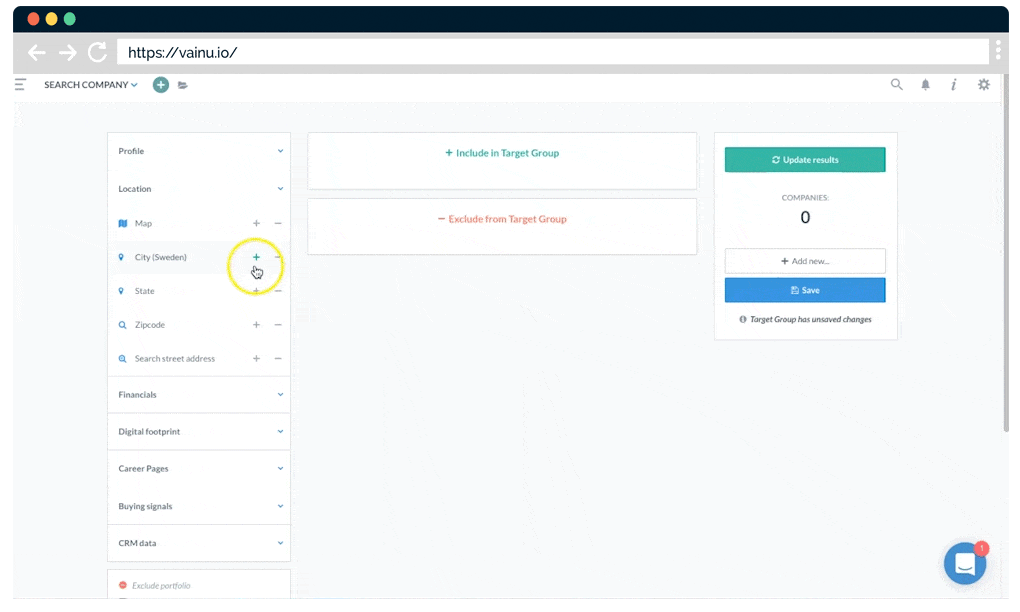
Task: Toggle the Exclude portfolio option
Action: pyautogui.click(x=123, y=585)
